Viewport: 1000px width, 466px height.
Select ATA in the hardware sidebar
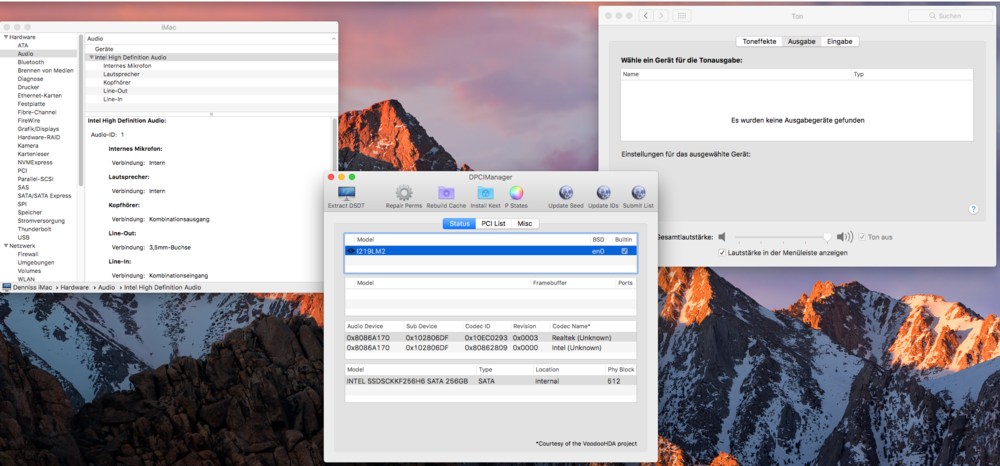(x=23, y=46)
